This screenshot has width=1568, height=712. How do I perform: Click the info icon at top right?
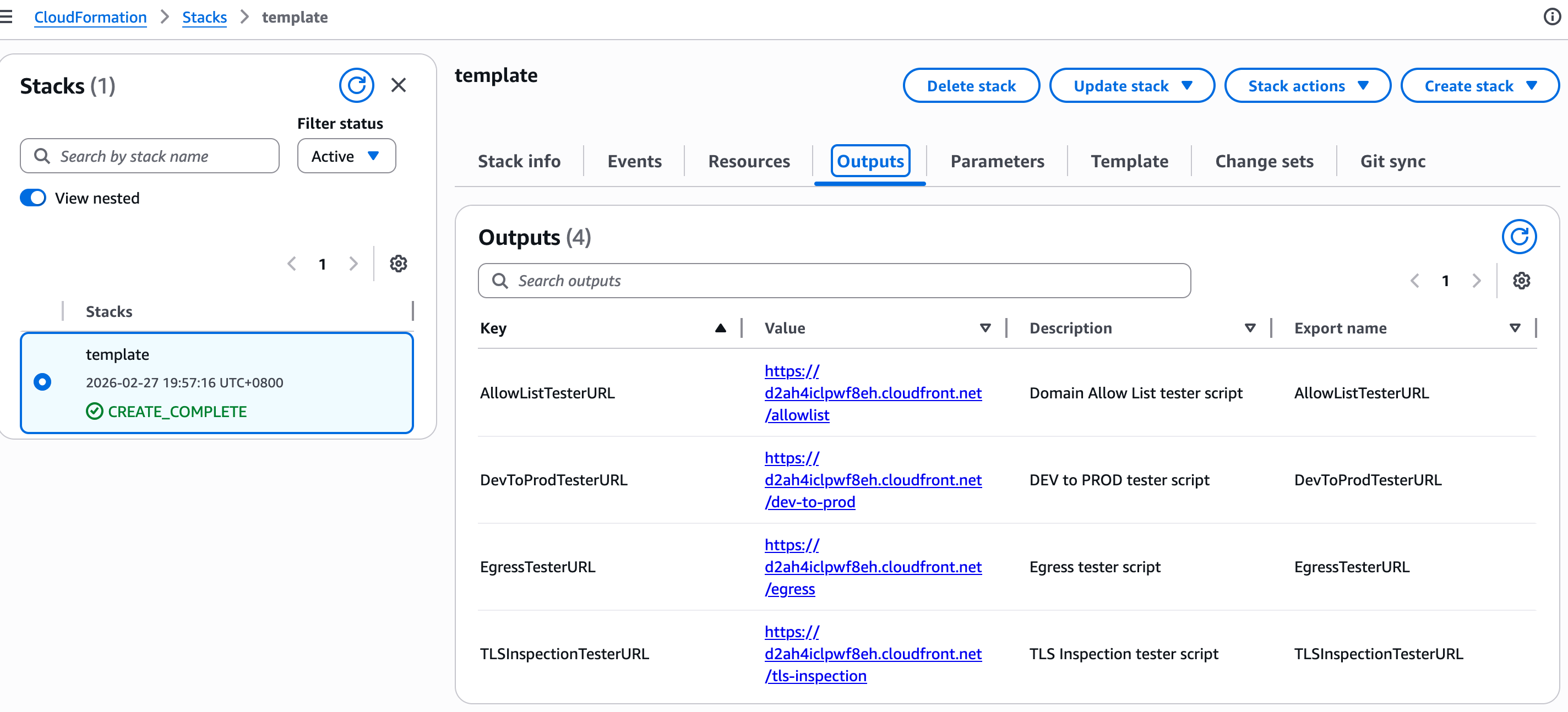coord(1551,17)
